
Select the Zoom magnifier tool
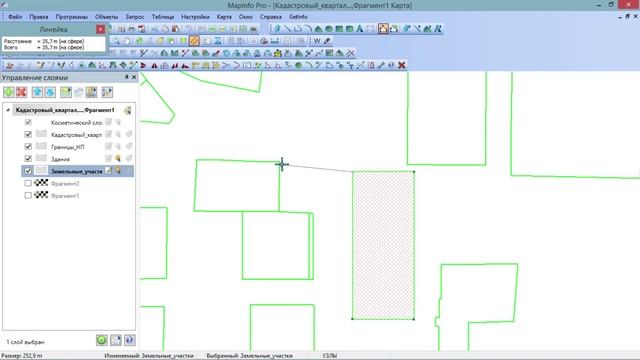click(117, 41)
